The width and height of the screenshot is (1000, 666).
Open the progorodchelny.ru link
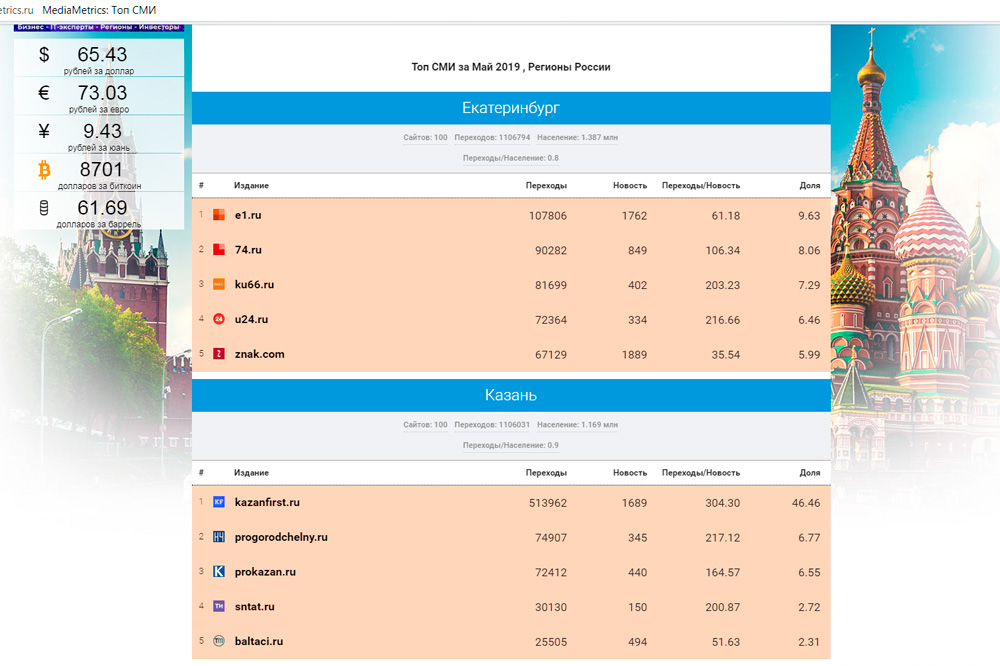point(281,537)
